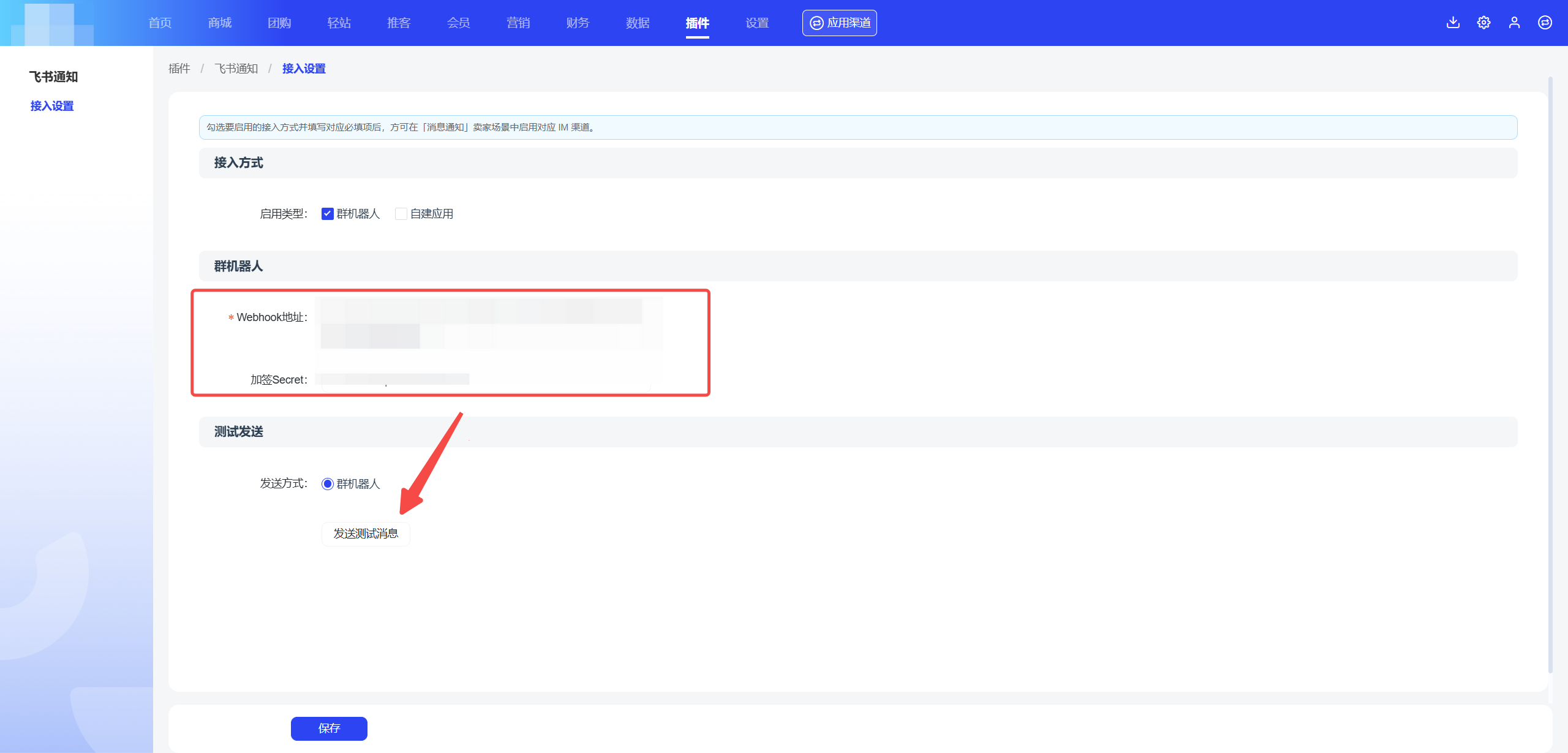Image resolution: width=1568 pixels, height=753 pixels.
Task: Open the 会员 menu
Action: click(x=459, y=23)
